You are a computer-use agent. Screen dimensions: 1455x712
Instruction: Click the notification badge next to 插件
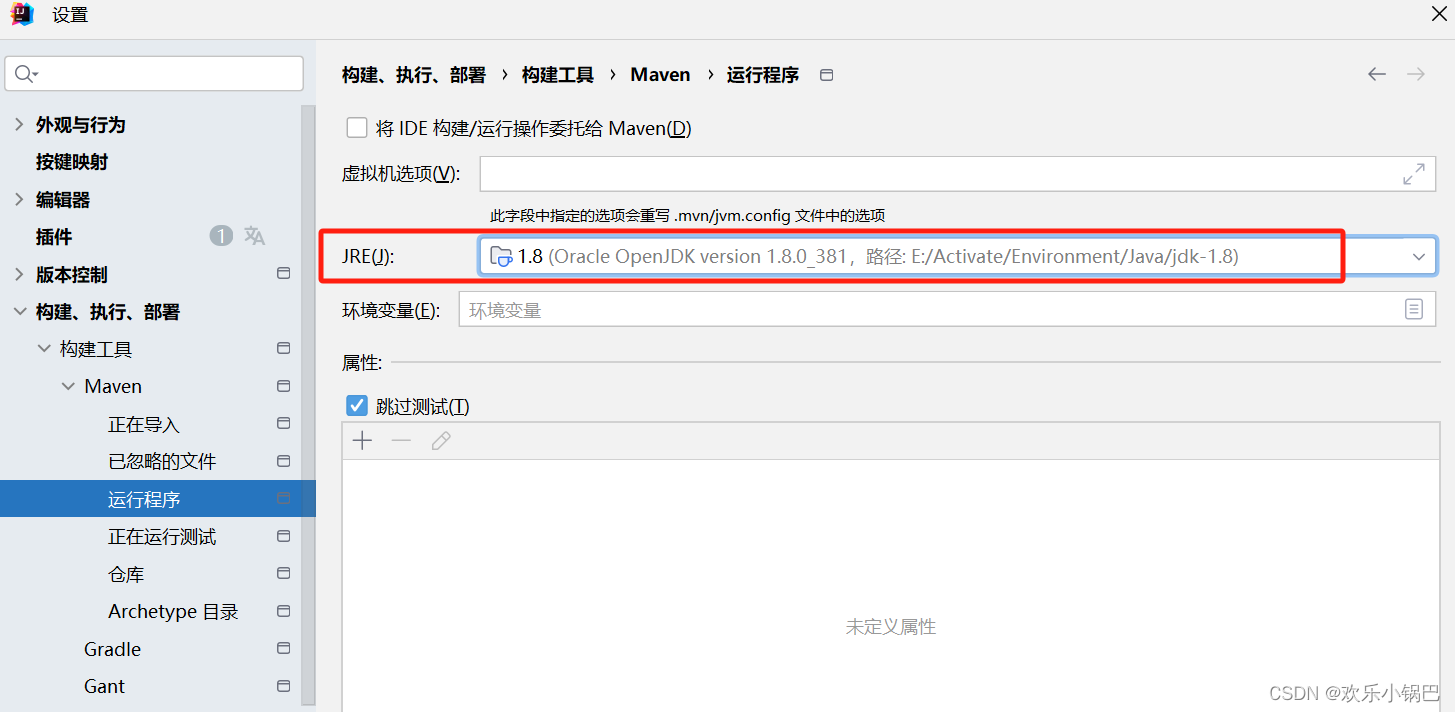[220, 236]
